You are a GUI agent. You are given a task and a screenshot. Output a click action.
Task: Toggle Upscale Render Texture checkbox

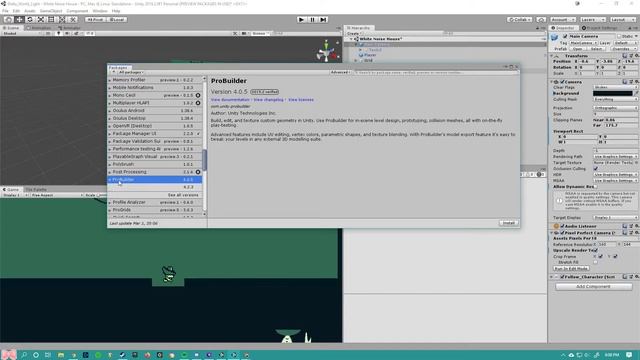596,250
